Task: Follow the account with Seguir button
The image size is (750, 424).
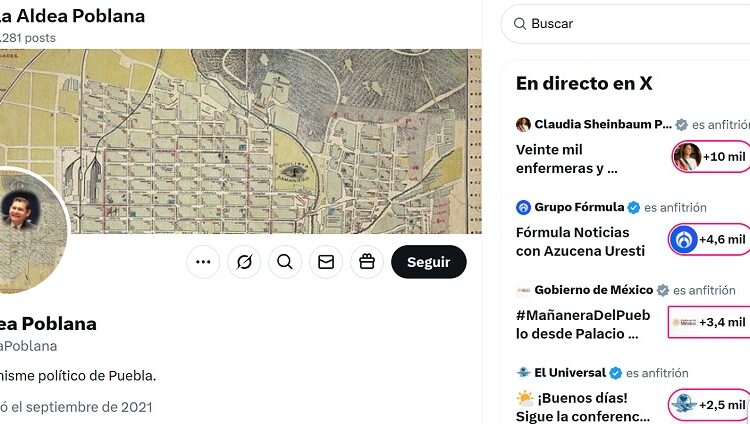Action: click(429, 262)
